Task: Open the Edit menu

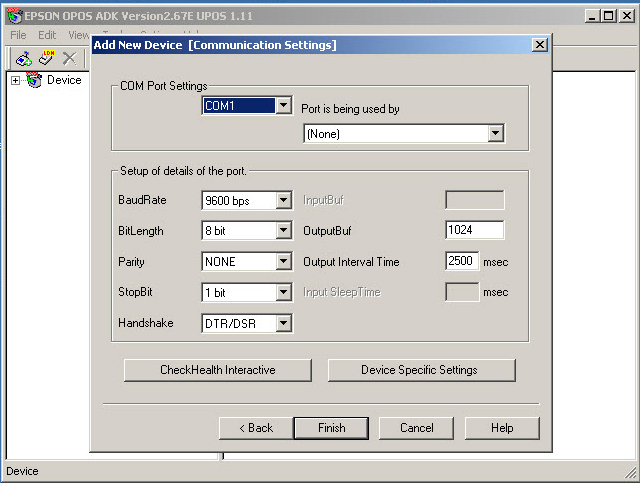Action: coord(47,36)
